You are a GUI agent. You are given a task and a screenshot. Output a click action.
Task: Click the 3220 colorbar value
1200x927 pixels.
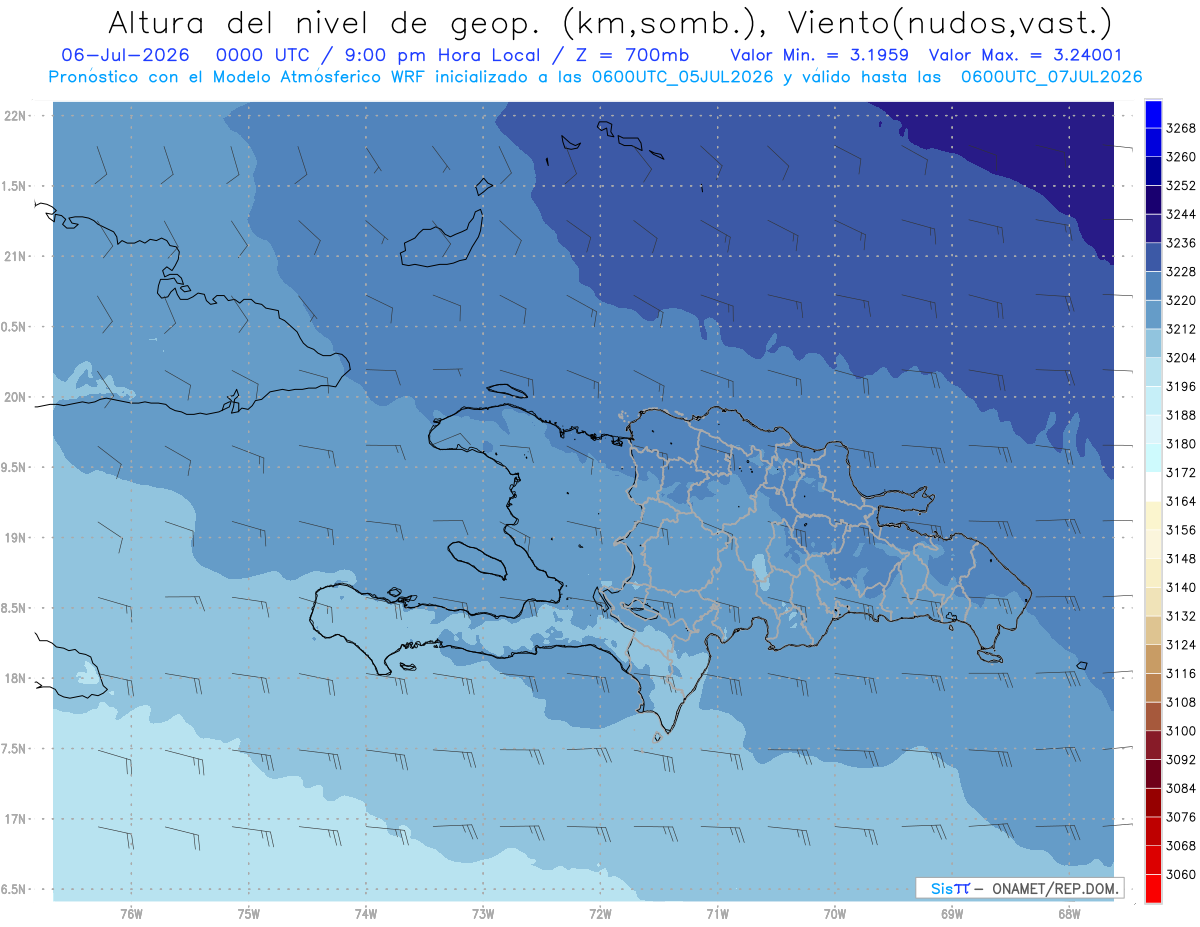tap(1182, 301)
